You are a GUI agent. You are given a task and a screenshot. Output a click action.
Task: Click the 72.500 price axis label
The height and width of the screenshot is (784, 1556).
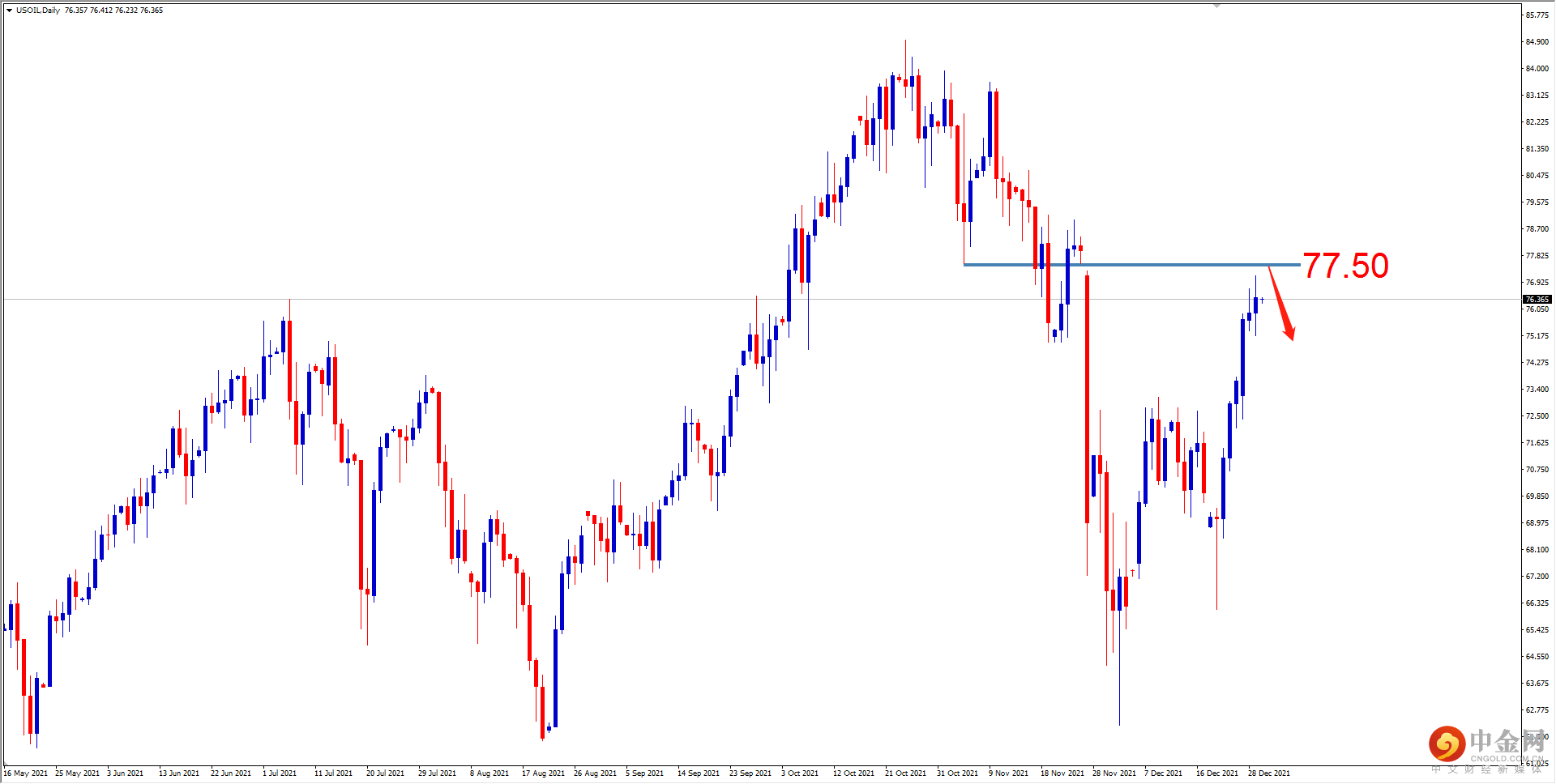1537,416
